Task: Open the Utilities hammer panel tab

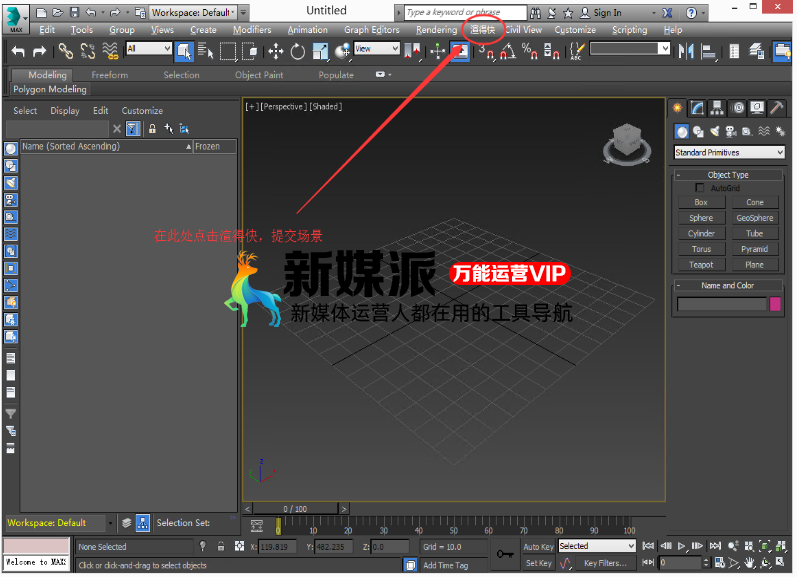Action: coord(777,108)
